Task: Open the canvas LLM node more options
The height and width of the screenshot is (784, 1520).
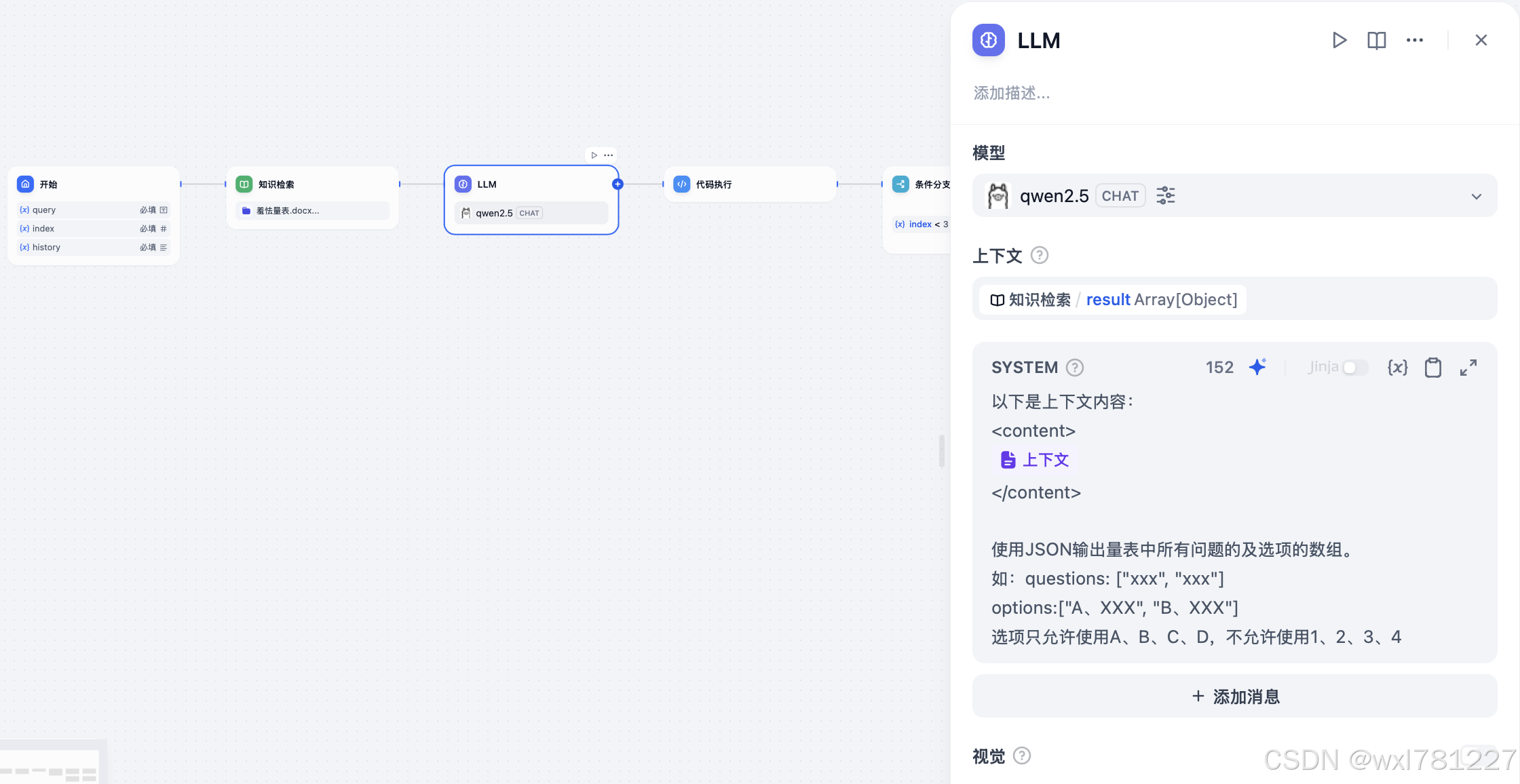Action: [609, 155]
